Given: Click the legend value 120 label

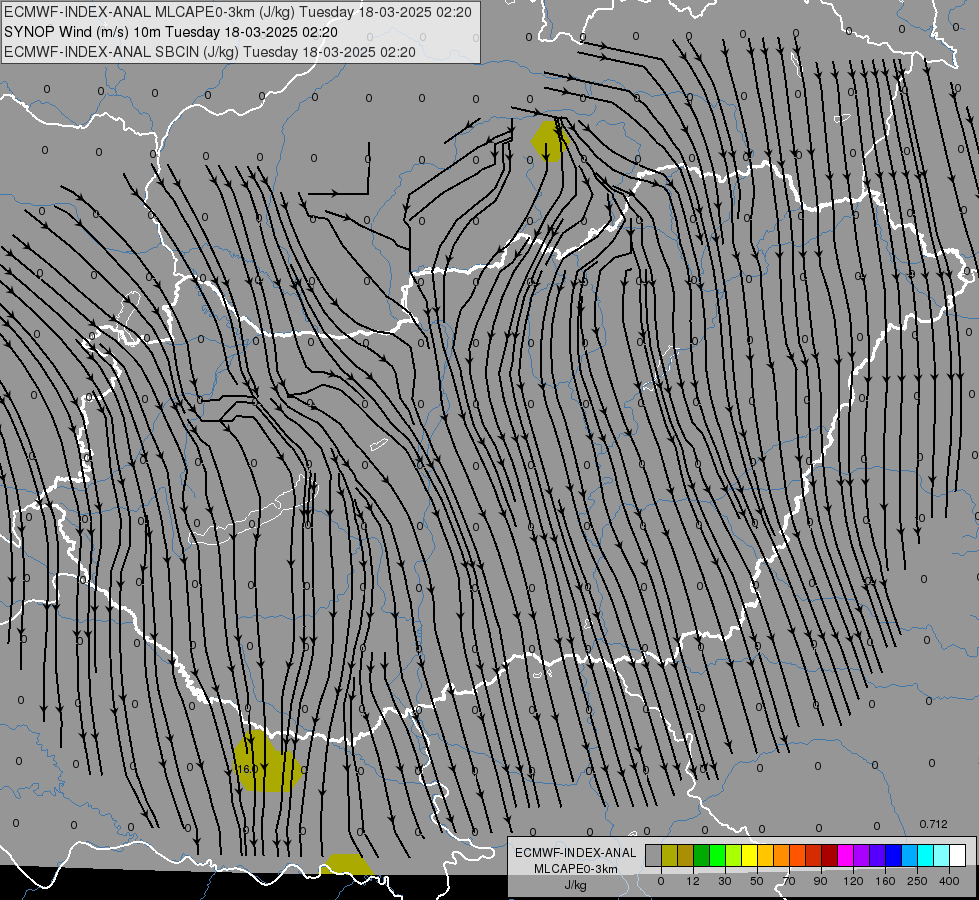Looking at the screenshot, I should (853, 881).
